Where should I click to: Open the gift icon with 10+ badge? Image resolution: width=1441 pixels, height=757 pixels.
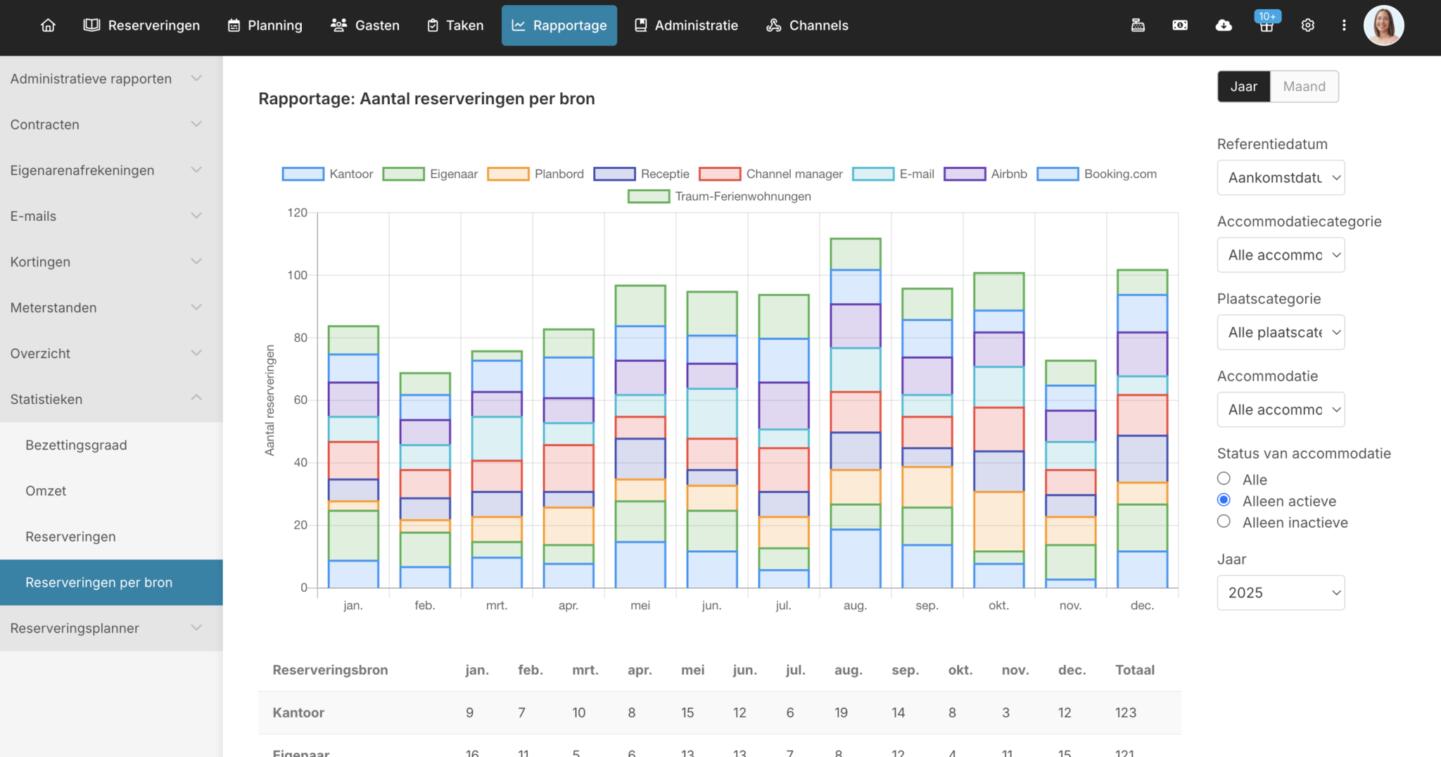1266,25
